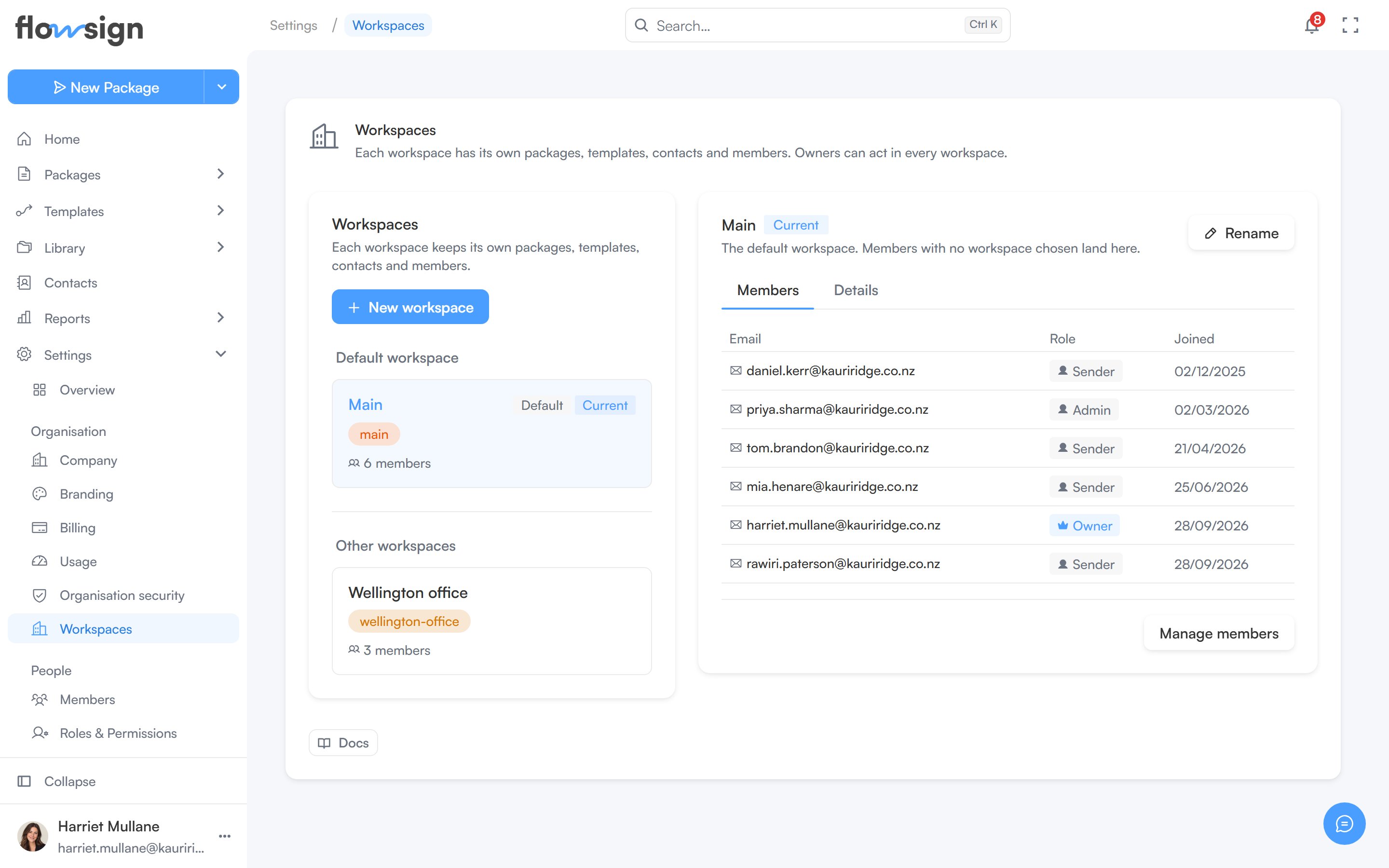Open the notifications bell
Viewport: 1389px width, 868px height.
pos(1311,25)
